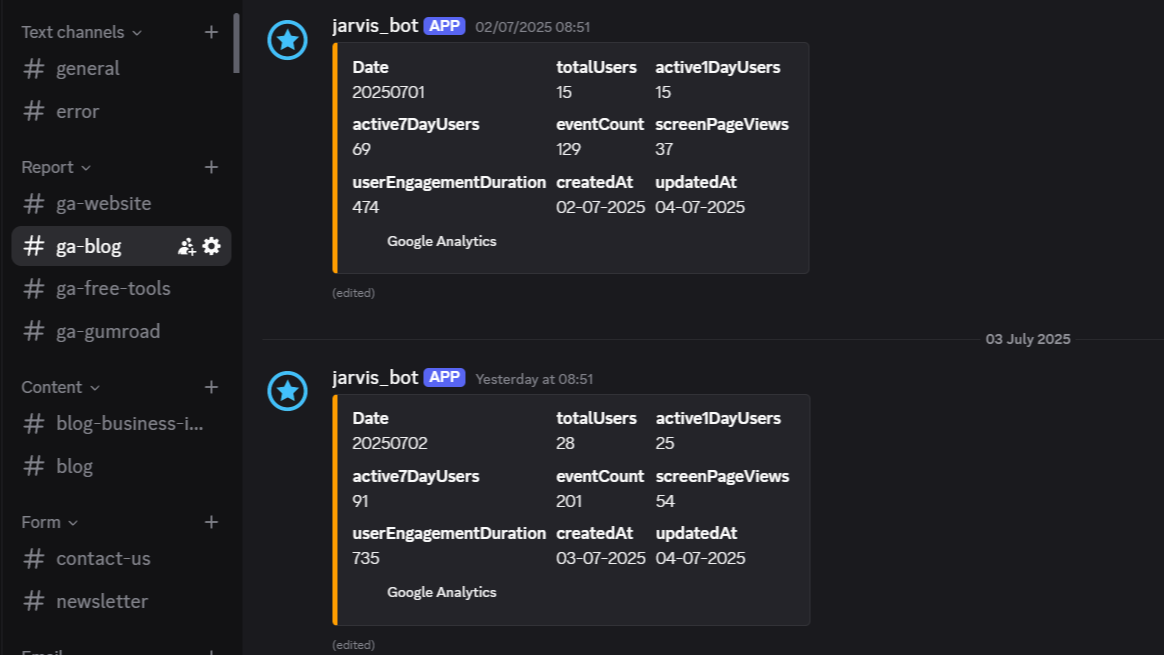This screenshot has width=1164, height=655.
Task: Open ga-blog channel settings gear
Action: 212,246
